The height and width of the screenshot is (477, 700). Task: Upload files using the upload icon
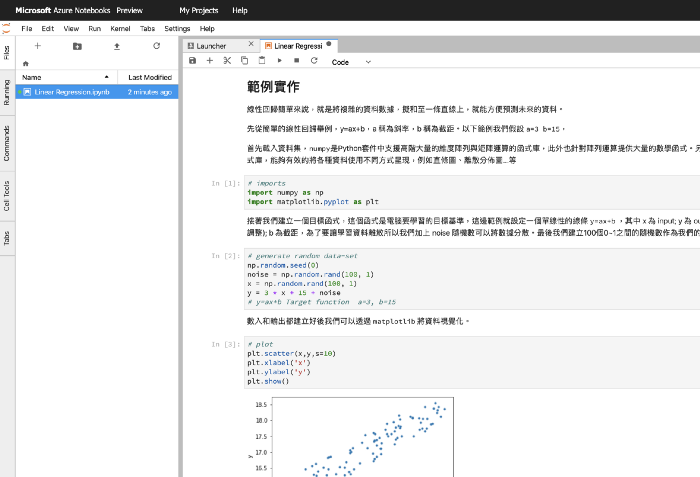pyautogui.click(x=117, y=46)
